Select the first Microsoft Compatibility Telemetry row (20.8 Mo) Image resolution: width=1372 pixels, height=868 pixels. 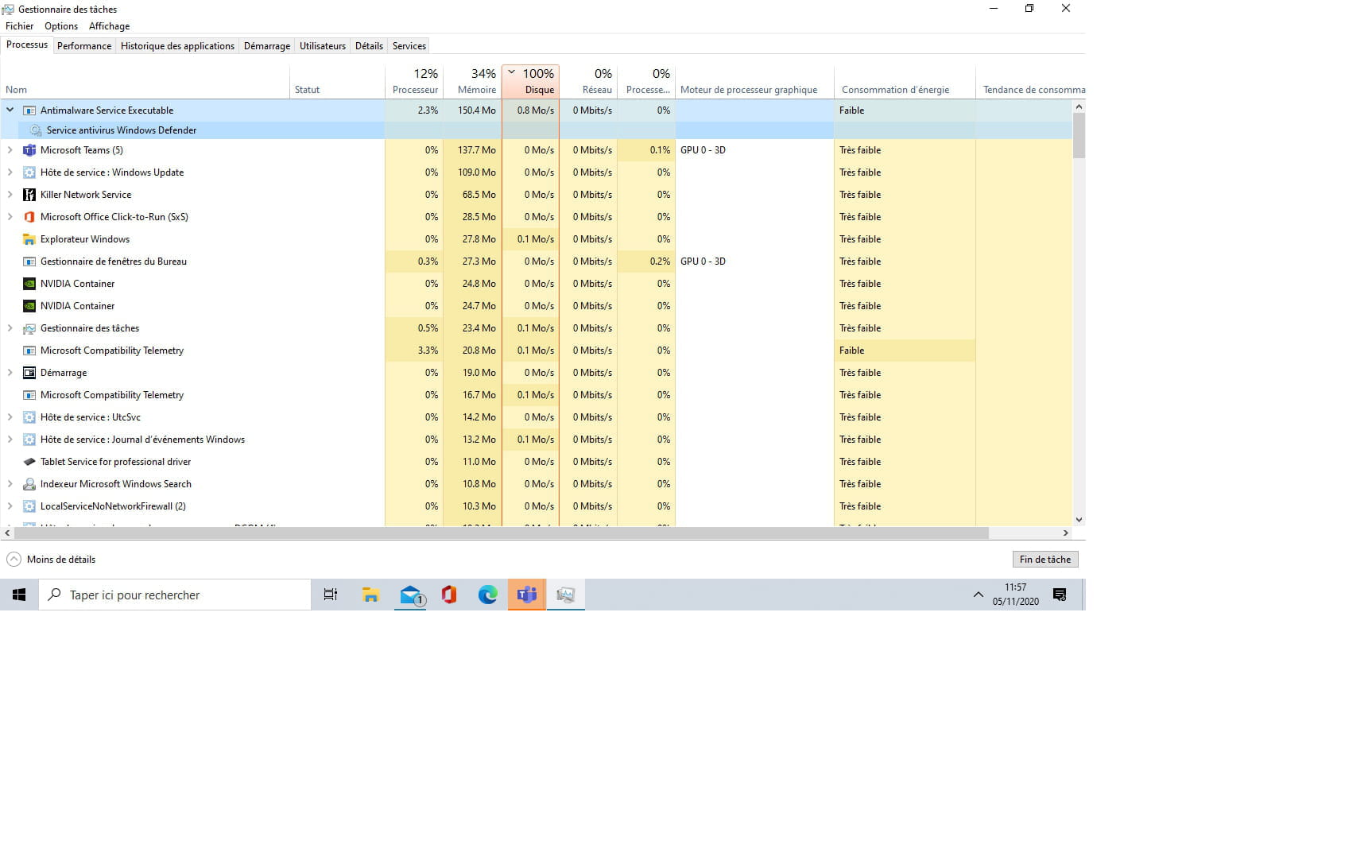pyautogui.click(x=537, y=351)
